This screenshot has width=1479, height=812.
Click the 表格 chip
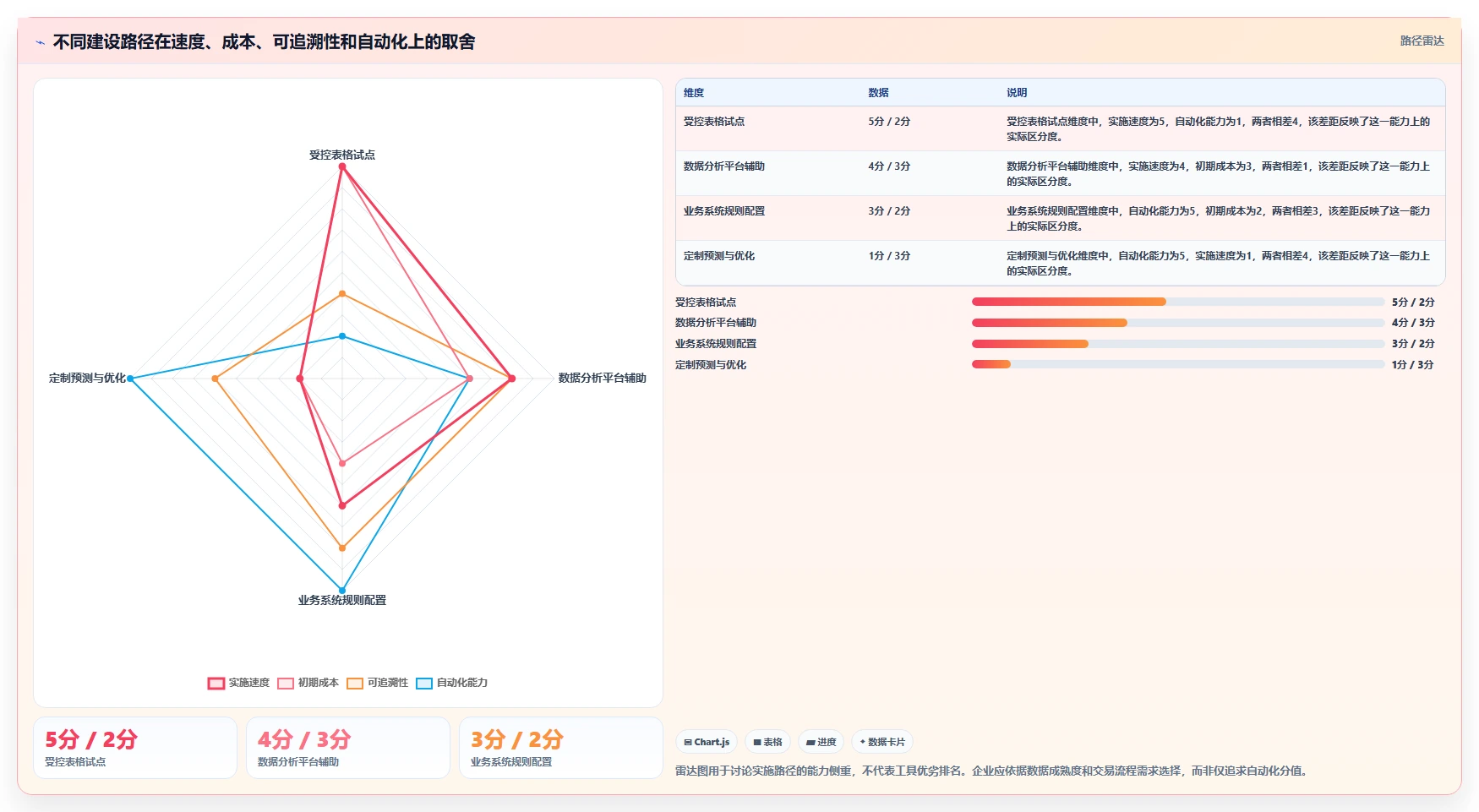tap(767, 742)
